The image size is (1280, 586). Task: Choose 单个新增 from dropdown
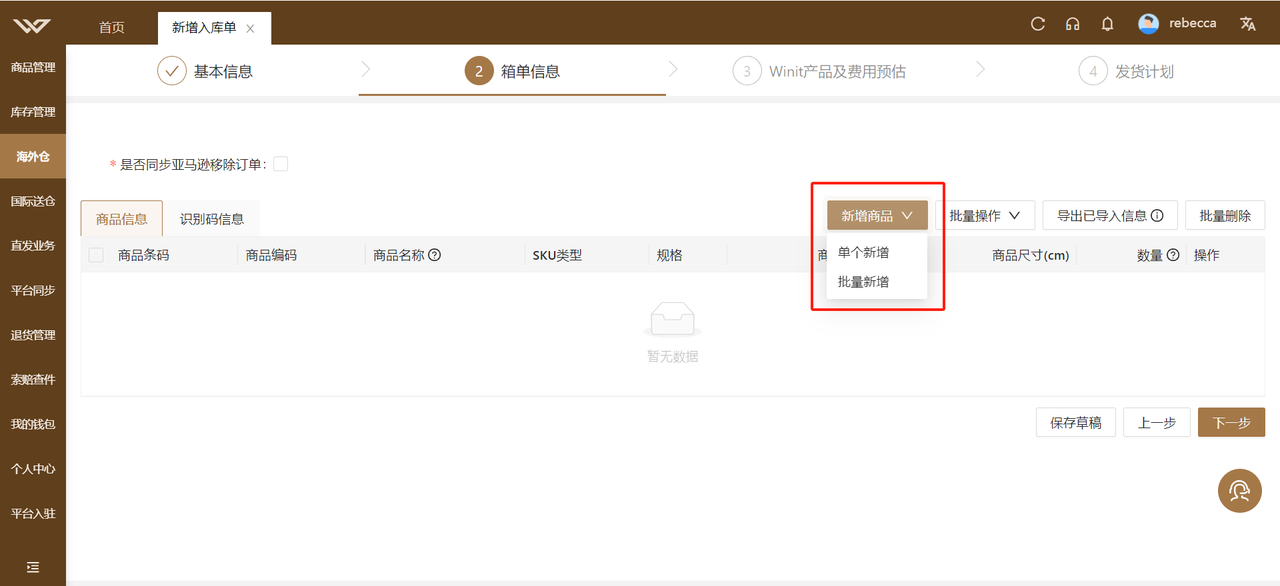pos(877,252)
